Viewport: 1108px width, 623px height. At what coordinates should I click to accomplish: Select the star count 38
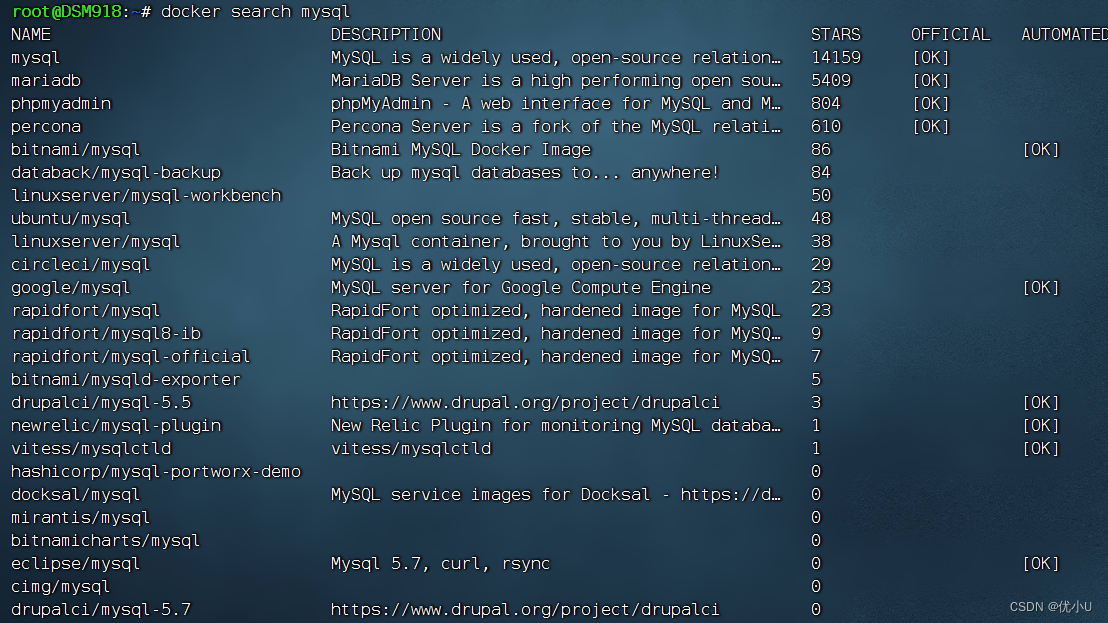(x=821, y=242)
